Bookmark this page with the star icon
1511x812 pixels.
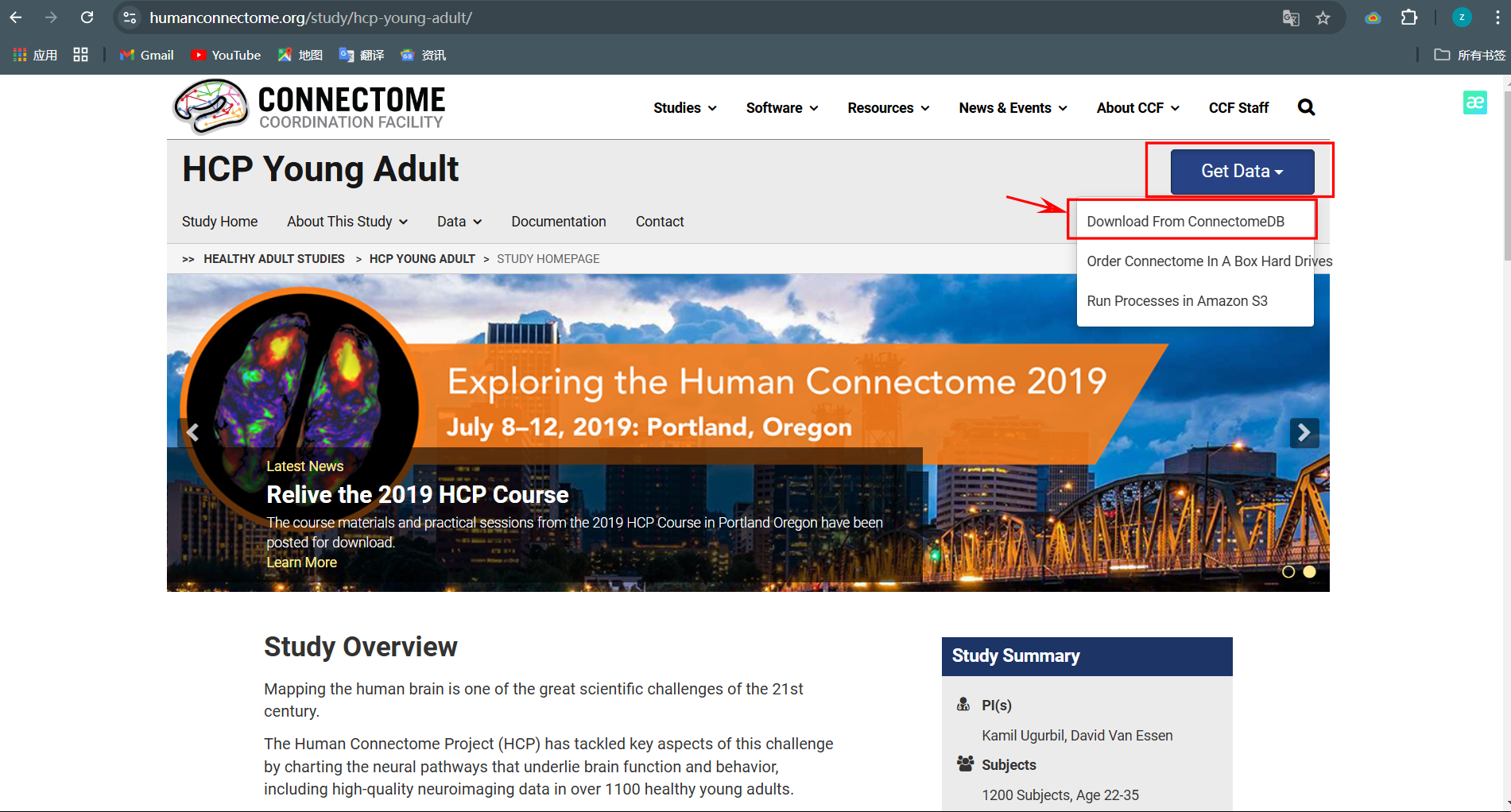tap(1324, 17)
